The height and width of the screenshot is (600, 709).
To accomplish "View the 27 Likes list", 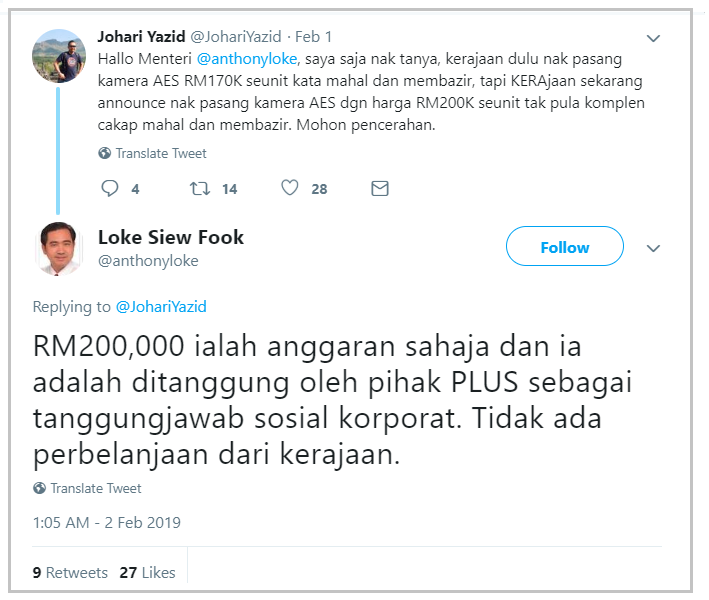I will coord(147,572).
